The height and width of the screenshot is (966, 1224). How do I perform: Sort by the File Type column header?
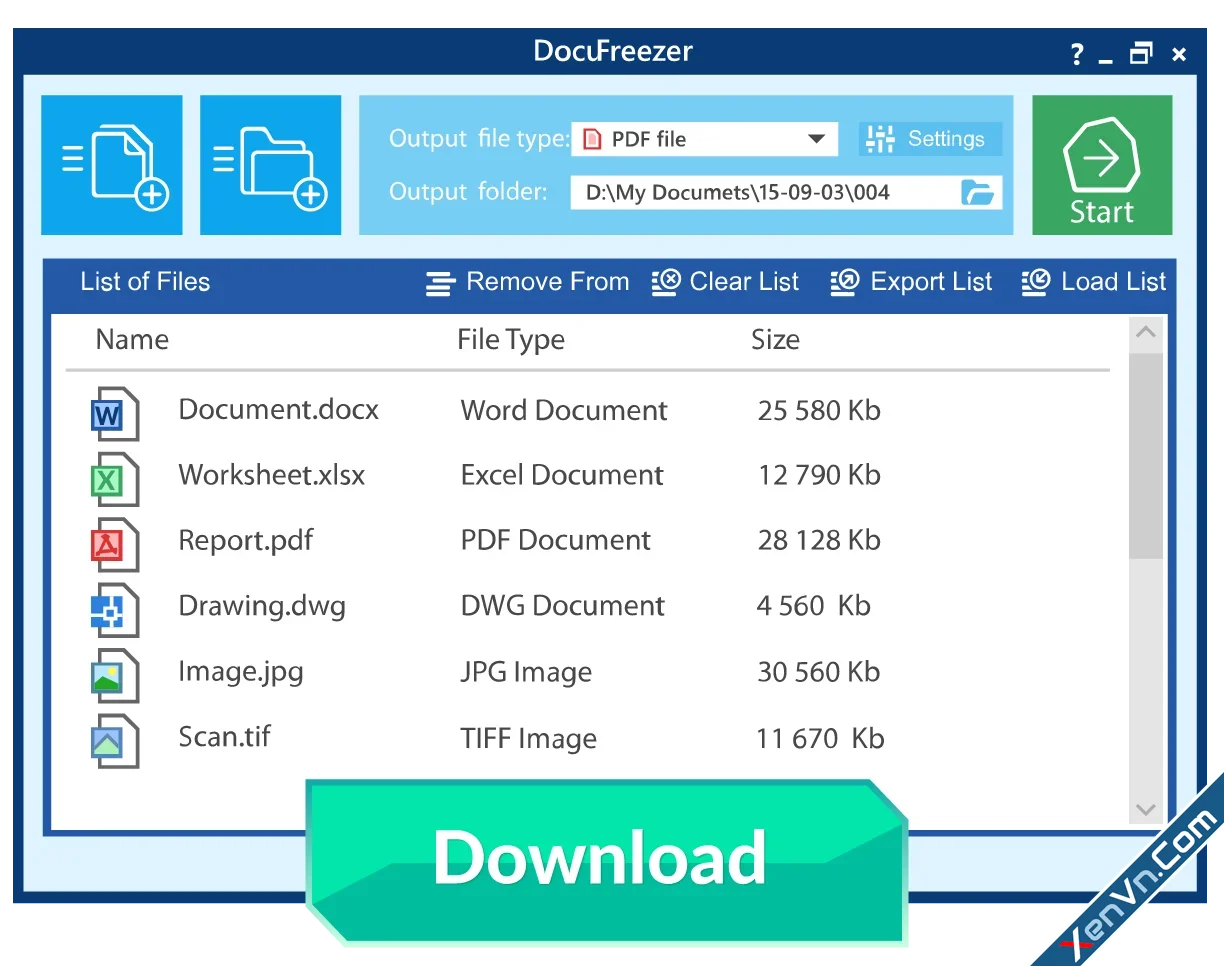511,340
